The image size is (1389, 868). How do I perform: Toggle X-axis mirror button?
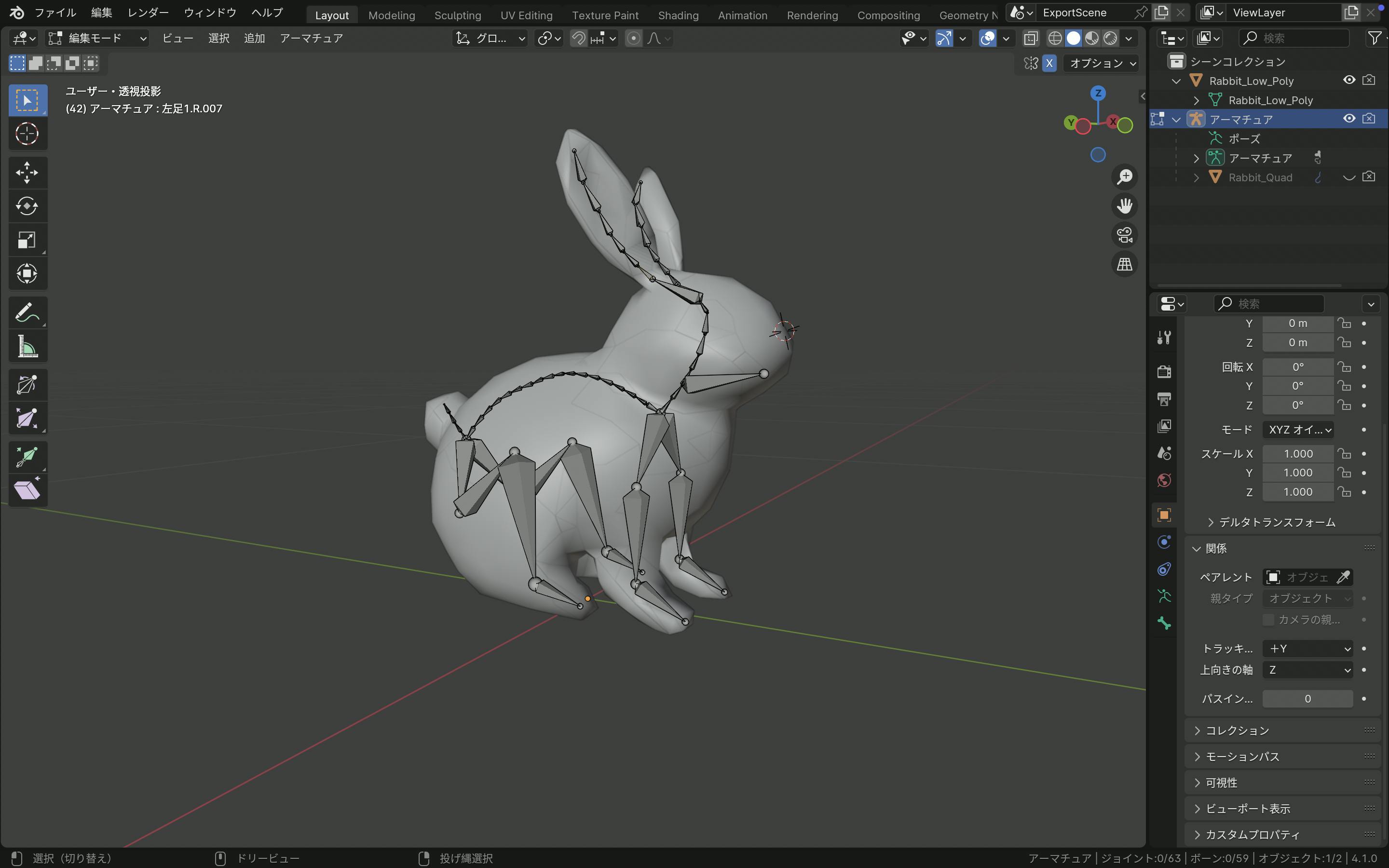[x=1049, y=63]
